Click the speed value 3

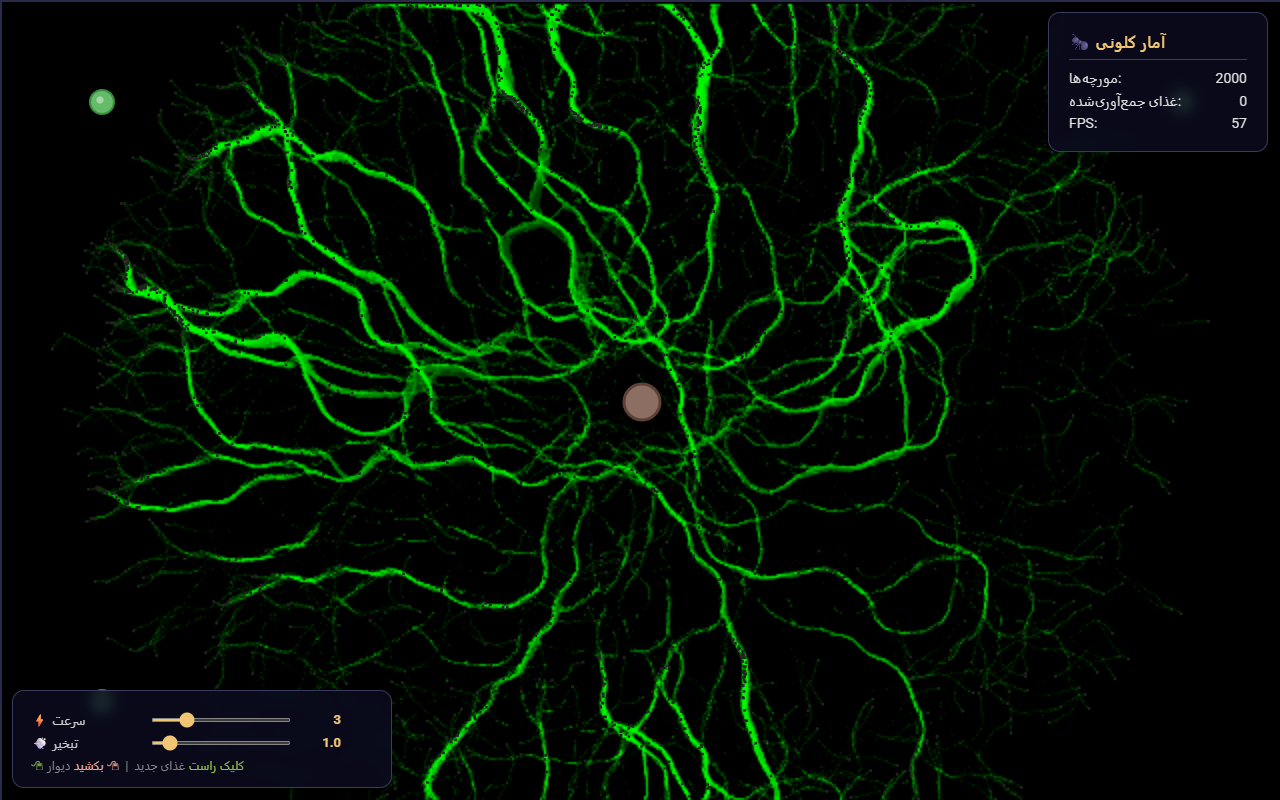point(337,720)
